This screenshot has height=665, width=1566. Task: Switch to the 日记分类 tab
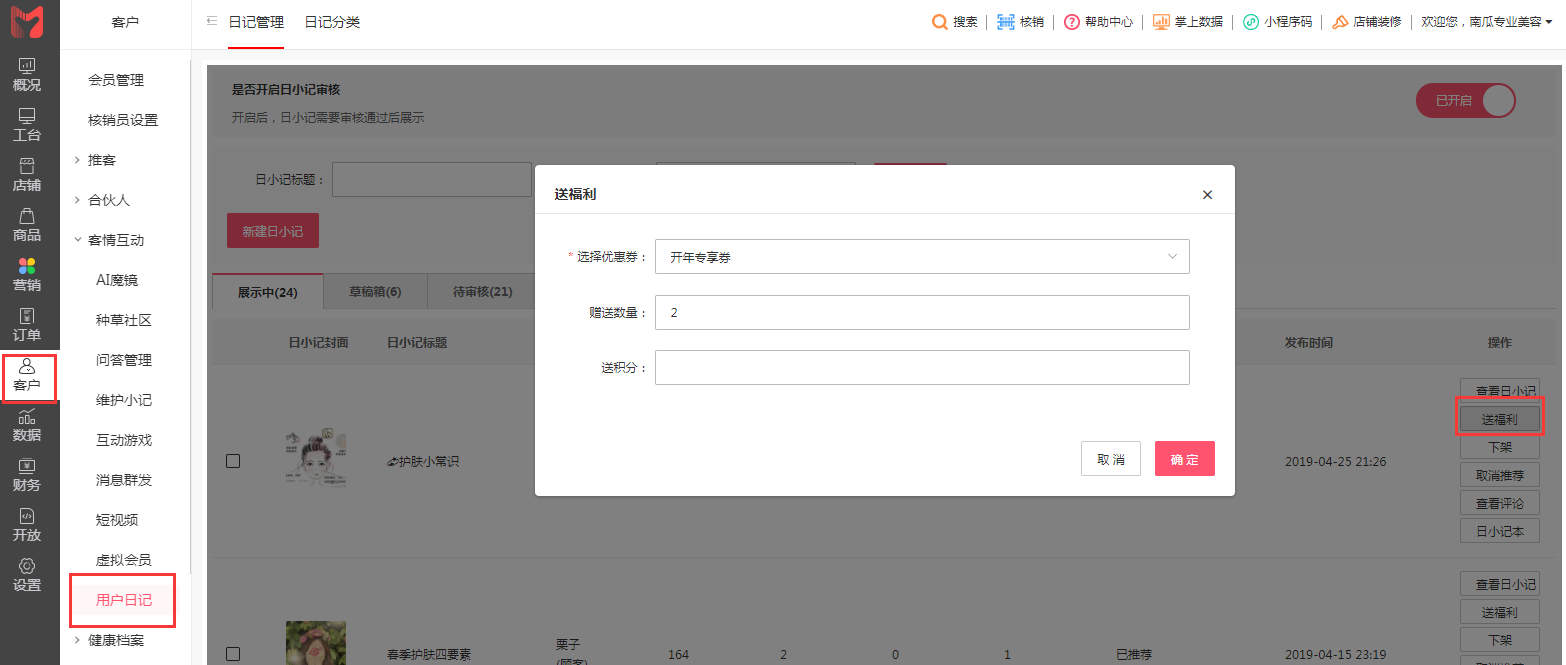(x=332, y=22)
